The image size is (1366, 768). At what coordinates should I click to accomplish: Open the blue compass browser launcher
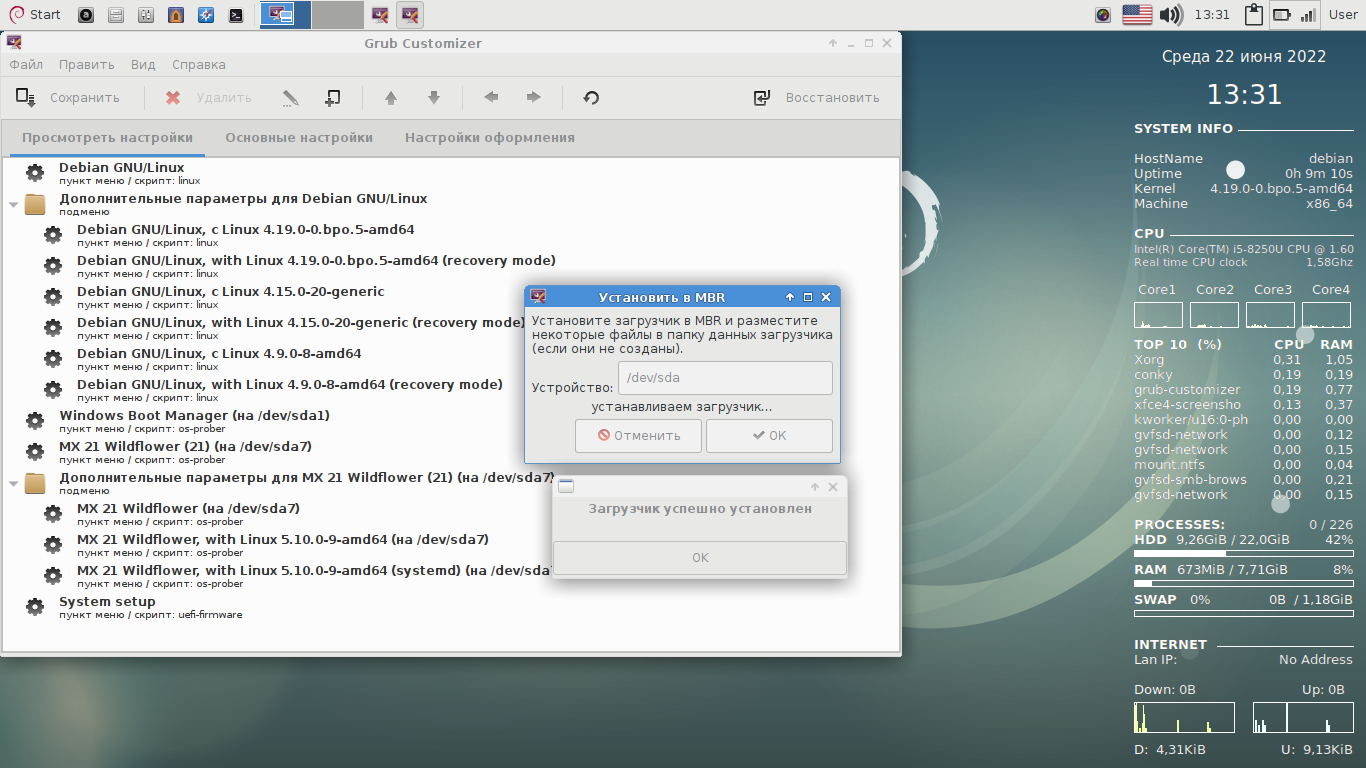pos(205,15)
